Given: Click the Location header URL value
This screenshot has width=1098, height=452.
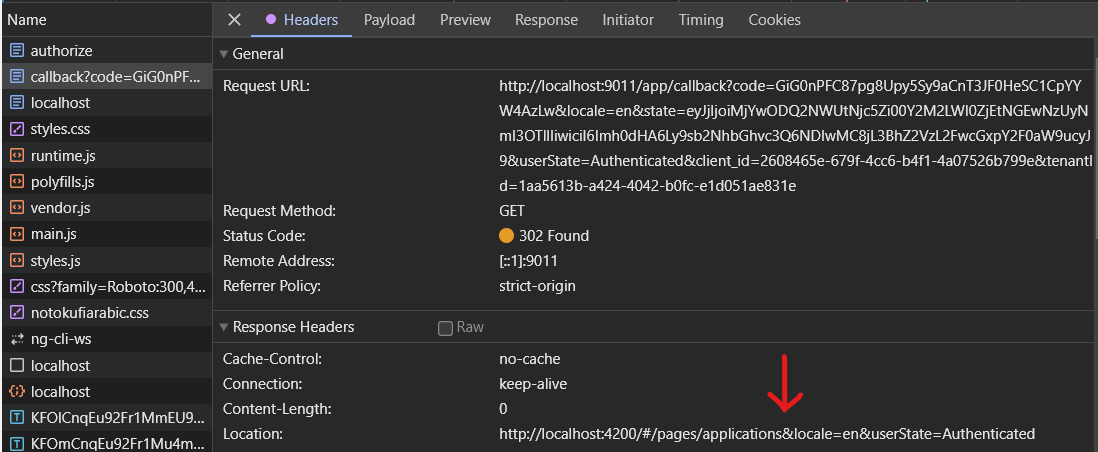Looking at the screenshot, I should [x=767, y=434].
